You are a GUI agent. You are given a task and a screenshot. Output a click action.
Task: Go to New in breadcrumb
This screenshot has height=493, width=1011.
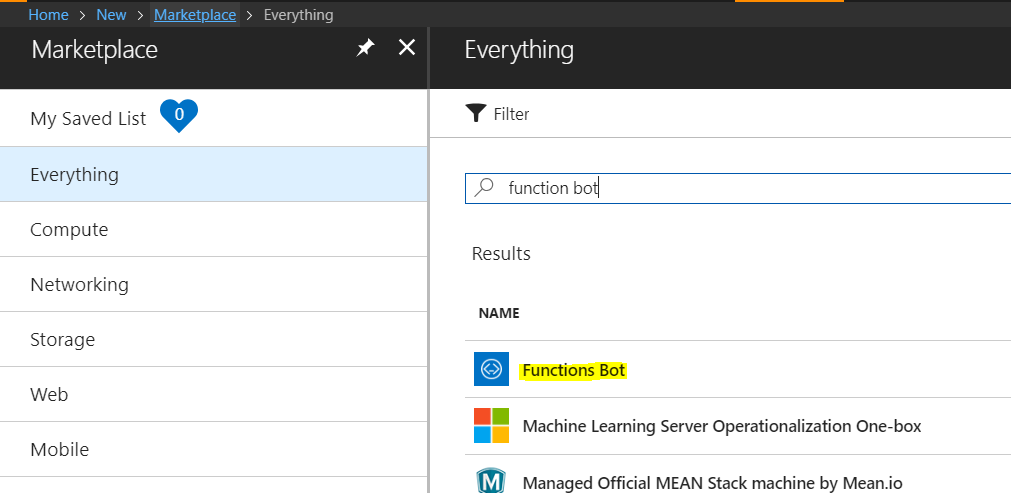pos(112,15)
